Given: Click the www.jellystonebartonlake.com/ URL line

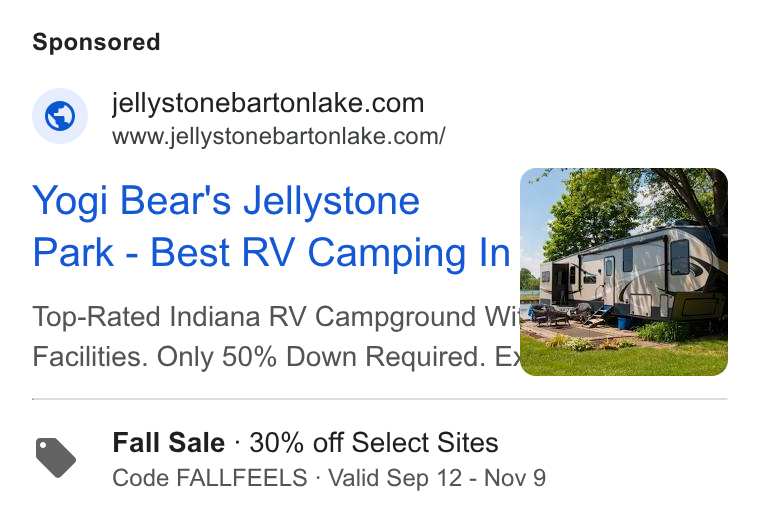Looking at the screenshot, I should (279, 136).
